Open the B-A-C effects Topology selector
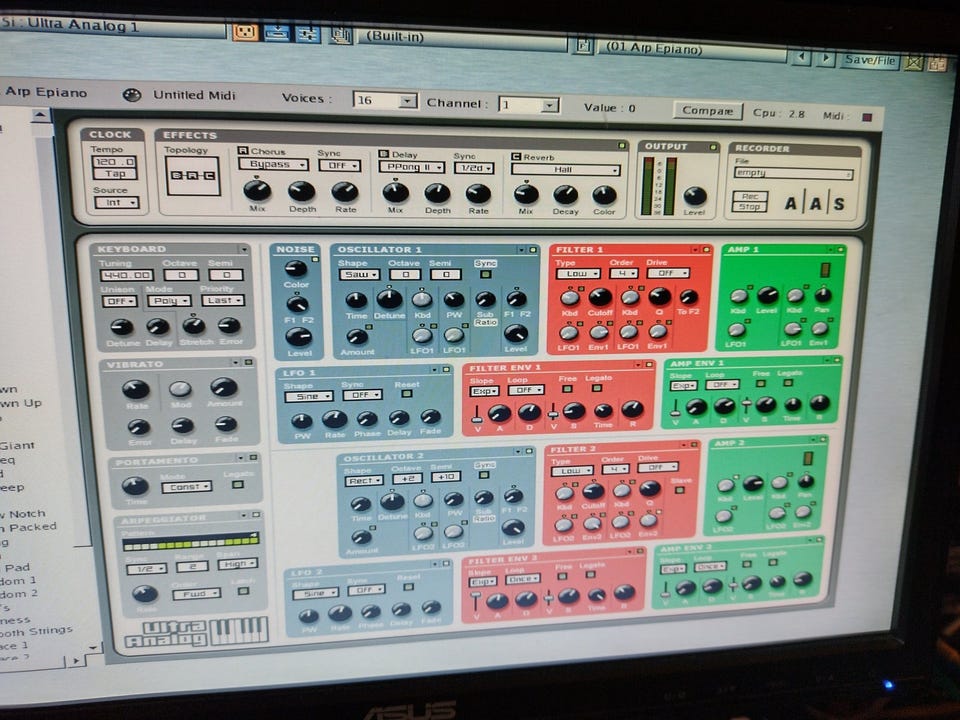 tap(193, 176)
